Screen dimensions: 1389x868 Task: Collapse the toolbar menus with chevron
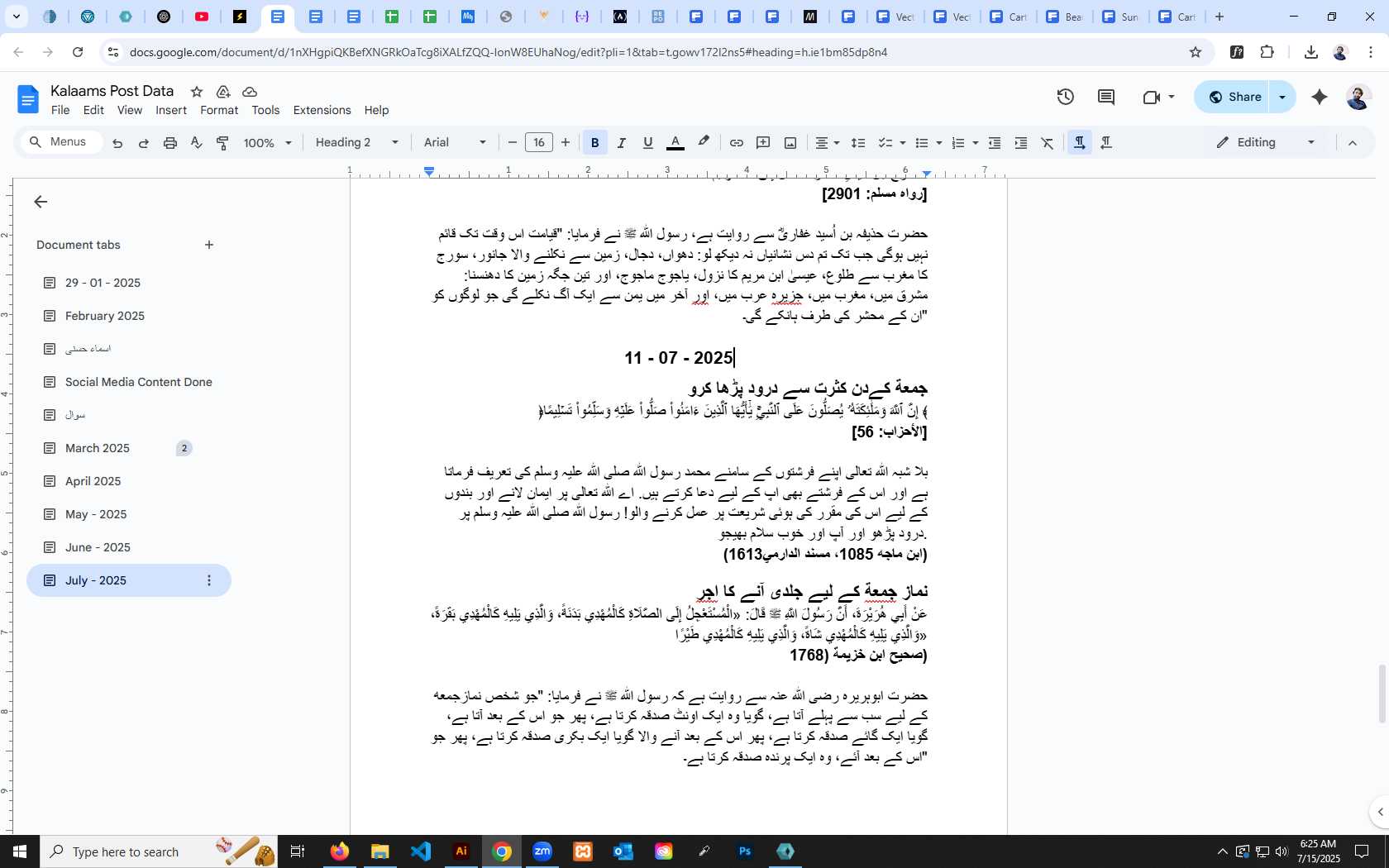[x=1353, y=143]
